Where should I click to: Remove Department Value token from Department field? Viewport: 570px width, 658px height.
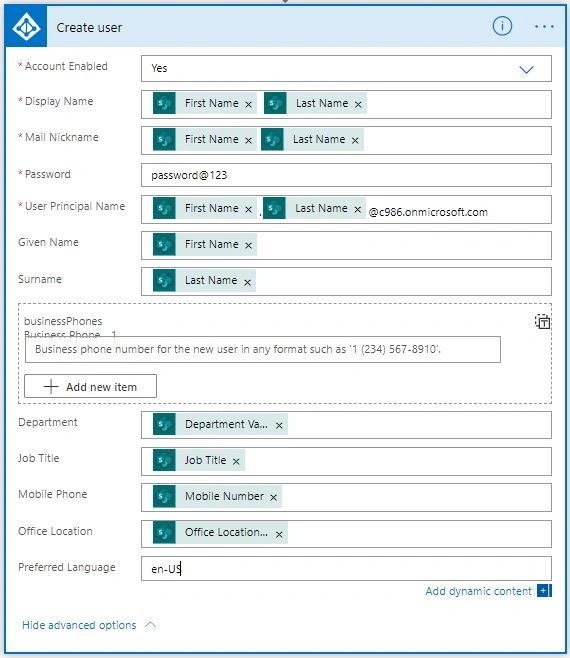pyautogui.click(x=279, y=426)
